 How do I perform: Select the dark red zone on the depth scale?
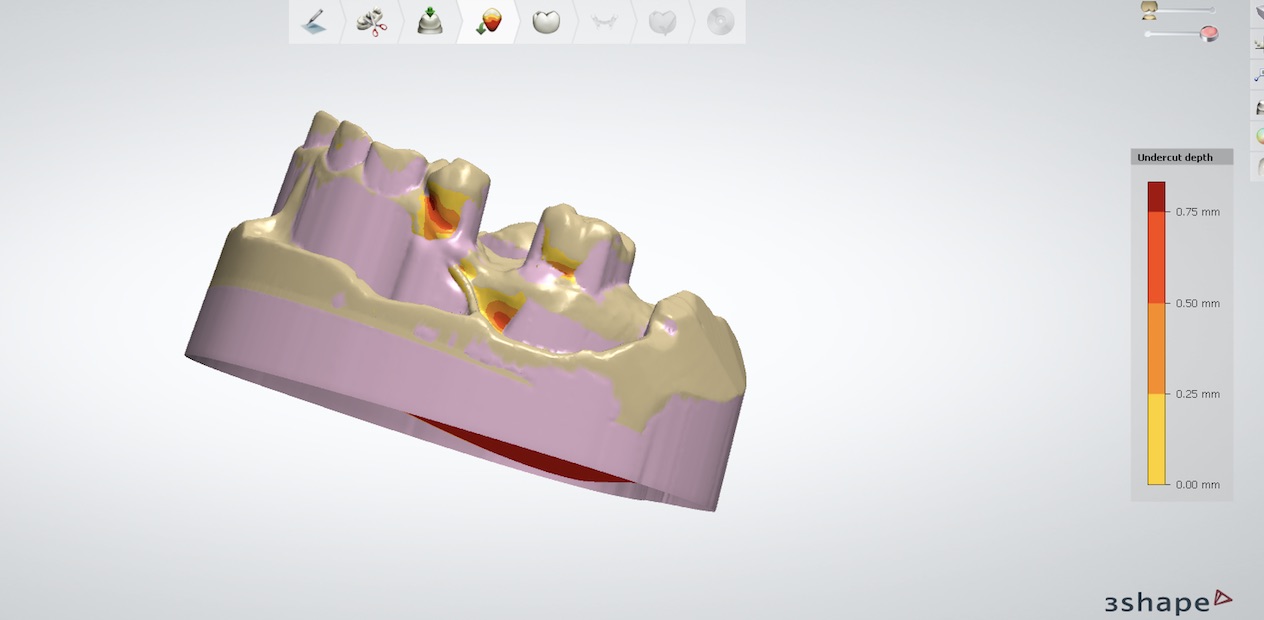pyautogui.click(x=1160, y=190)
